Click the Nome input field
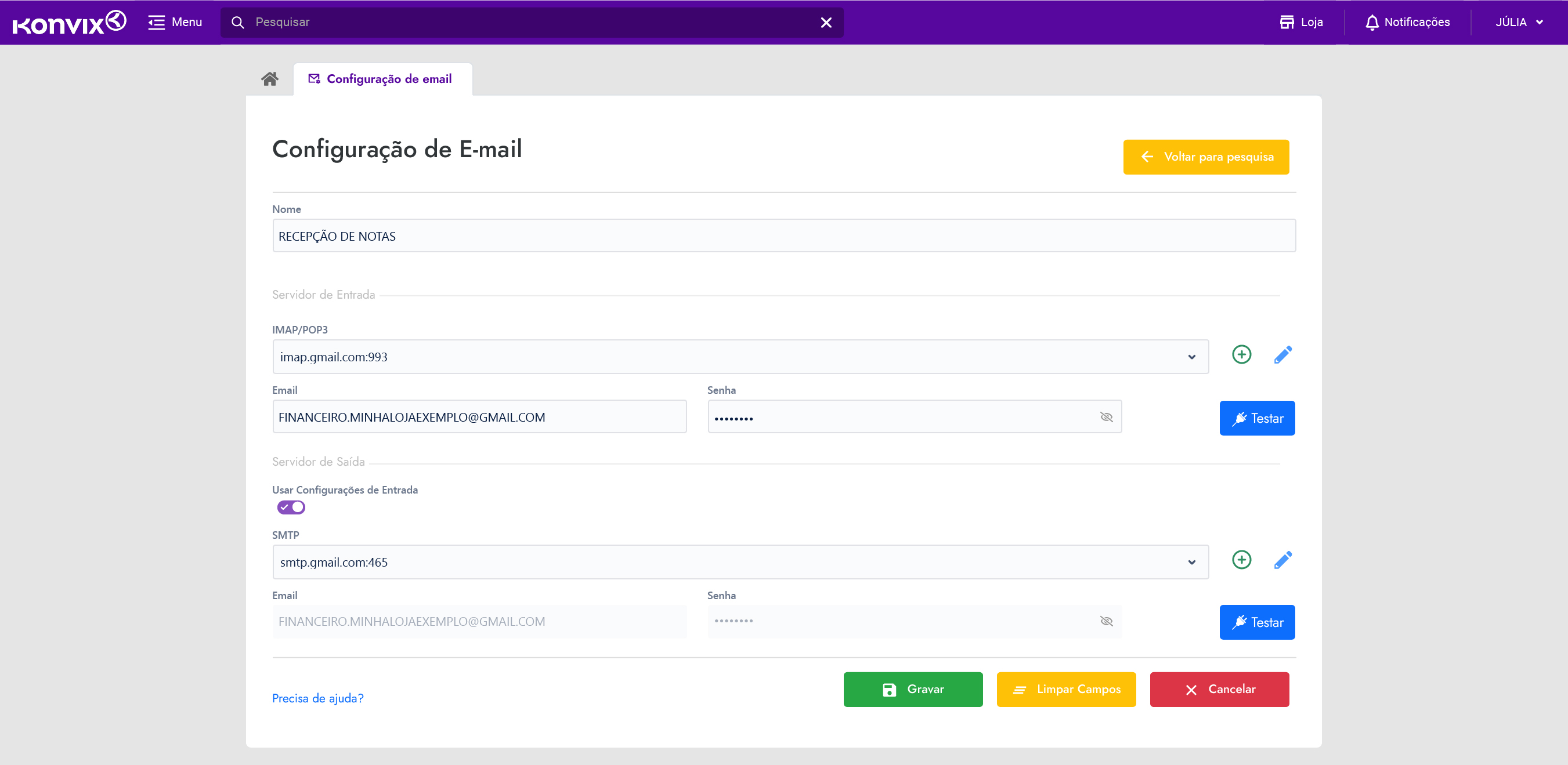The height and width of the screenshot is (765, 1568). pos(783,236)
